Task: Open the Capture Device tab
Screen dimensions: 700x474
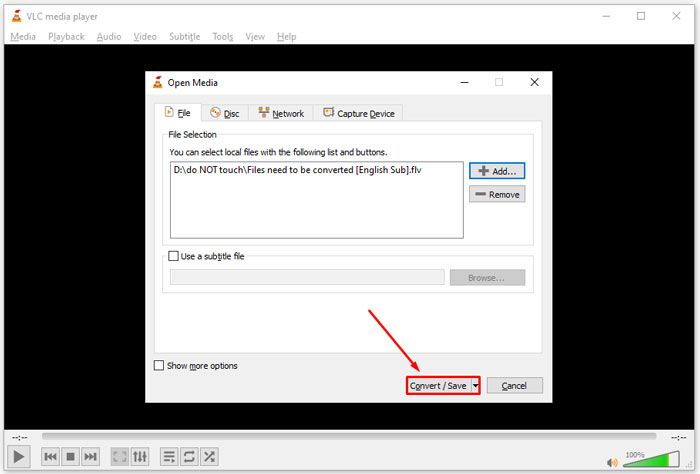Action: (x=358, y=113)
